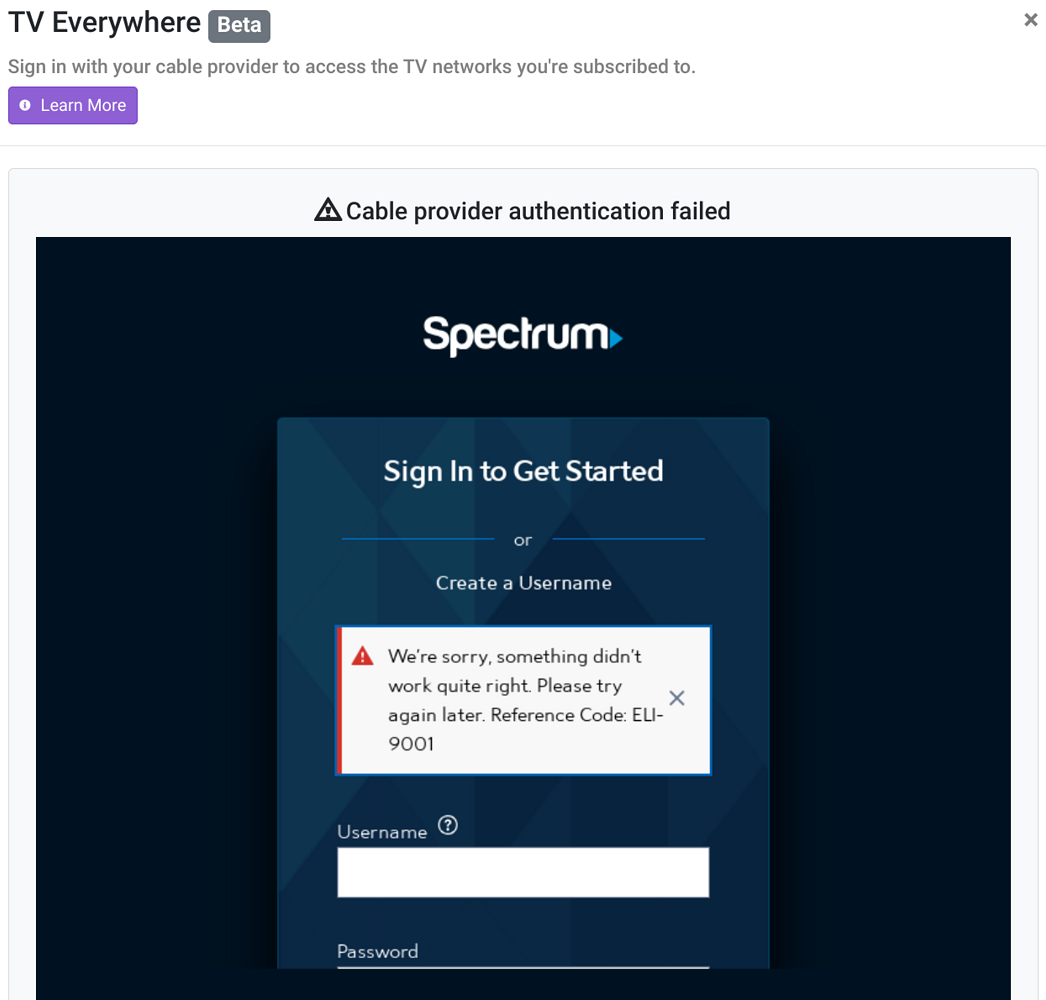Select the Password field label

coord(378,951)
